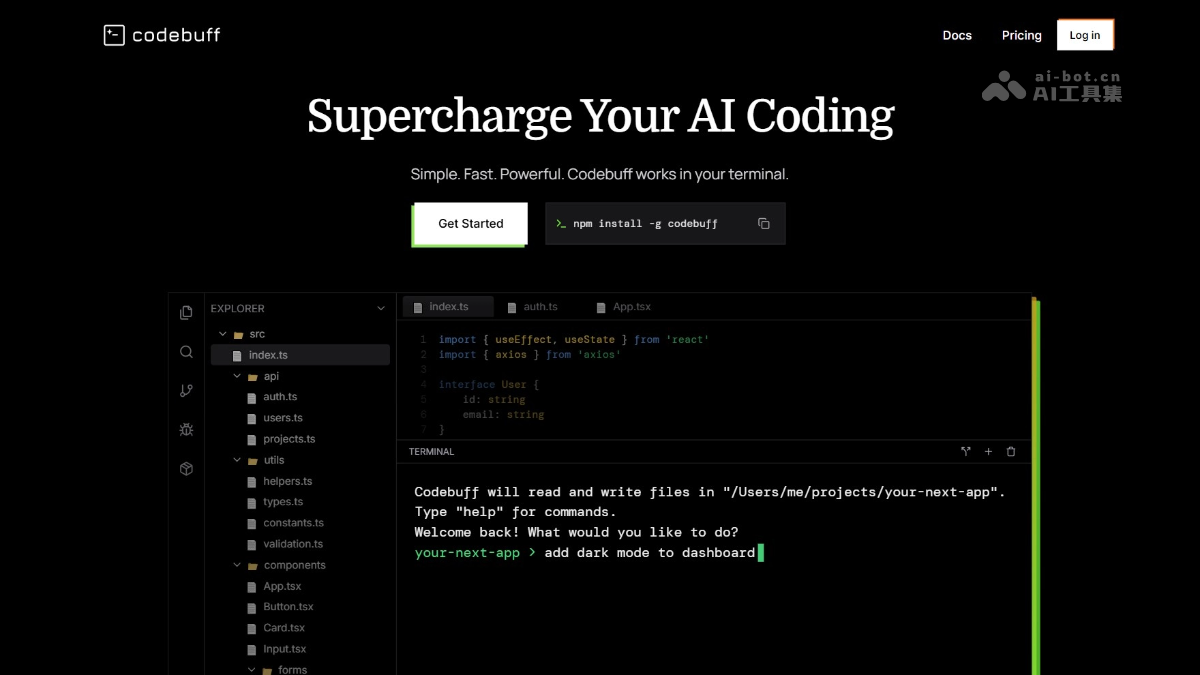Click the Codebuff logo
The height and width of the screenshot is (675, 1200).
160,34
